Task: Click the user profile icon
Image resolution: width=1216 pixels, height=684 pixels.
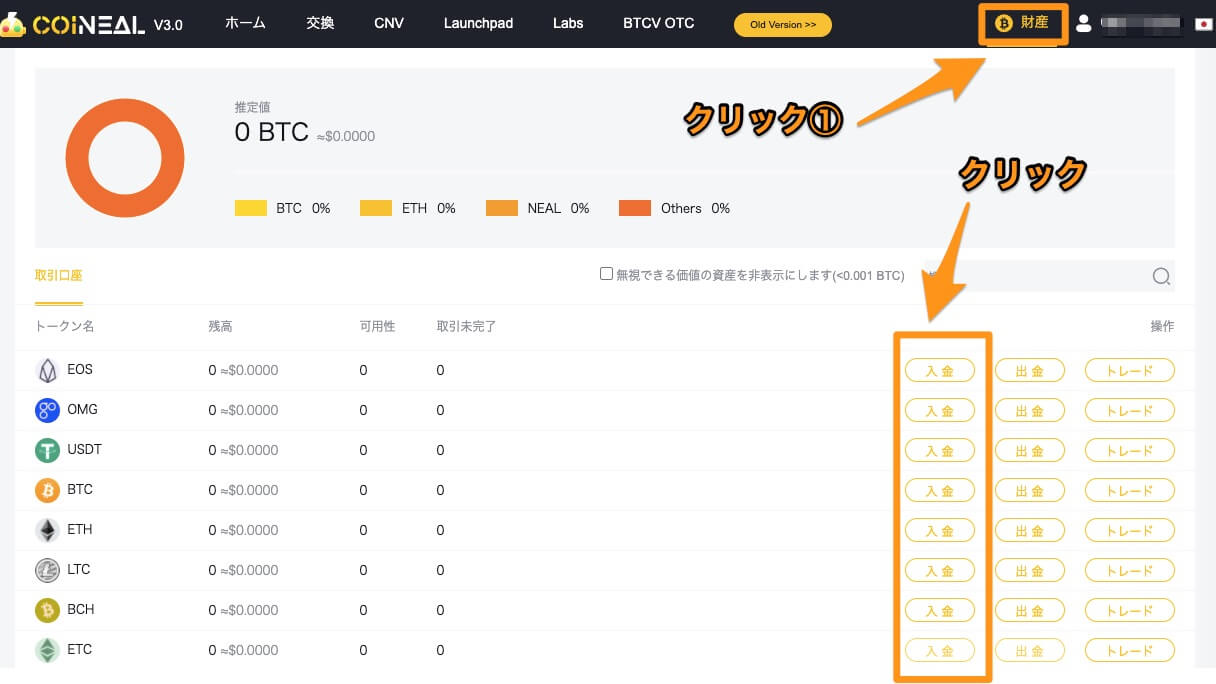Action: (x=1083, y=23)
